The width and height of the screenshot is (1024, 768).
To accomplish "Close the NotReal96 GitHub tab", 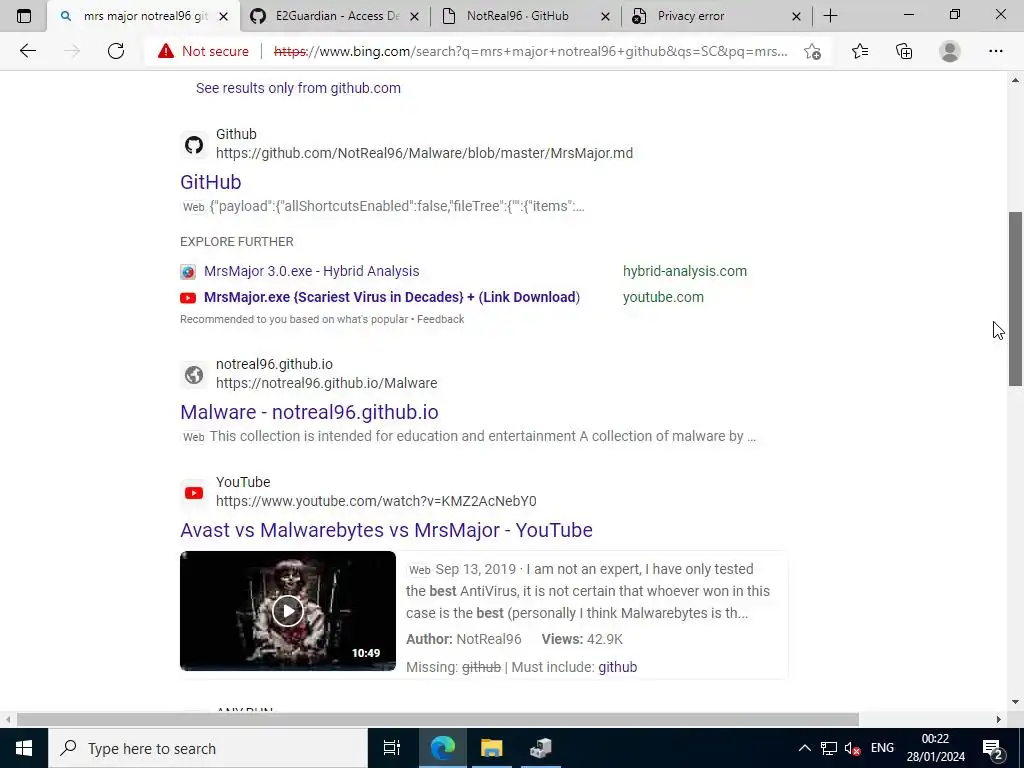I will [x=605, y=16].
